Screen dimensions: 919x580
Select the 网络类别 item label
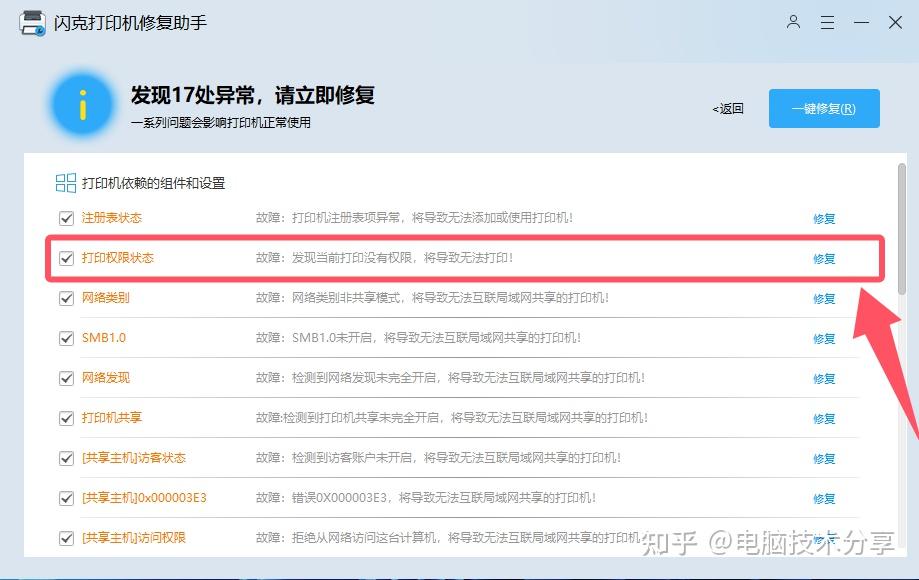pyautogui.click(x=105, y=298)
